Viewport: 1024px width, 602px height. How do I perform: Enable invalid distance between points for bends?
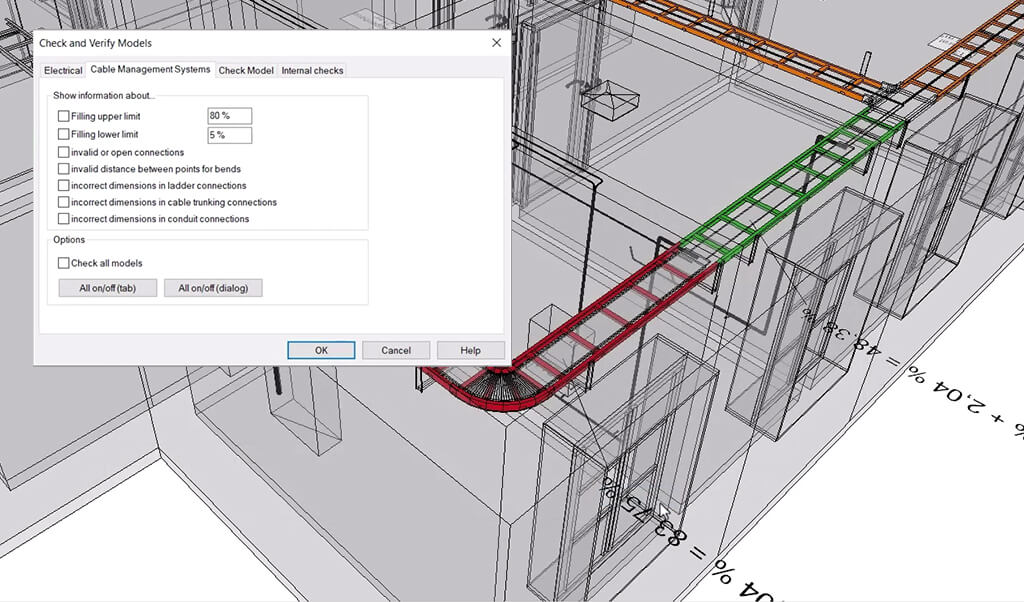pos(64,169)
